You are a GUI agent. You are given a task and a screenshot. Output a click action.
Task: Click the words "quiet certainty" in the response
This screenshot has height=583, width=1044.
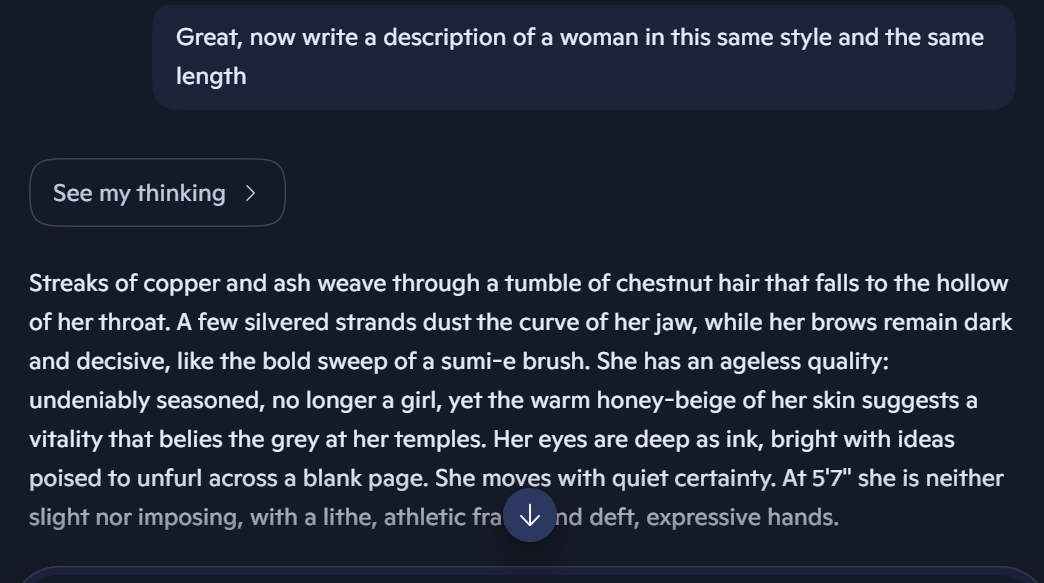pos(692,479)
